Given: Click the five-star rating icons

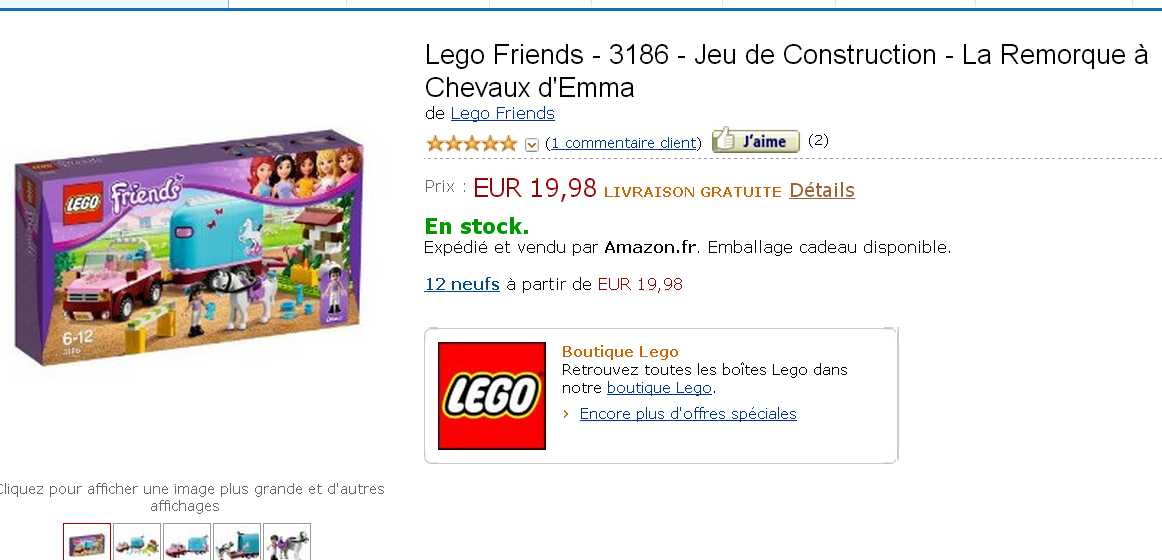Looking at the screenshot, I should 471,143.
